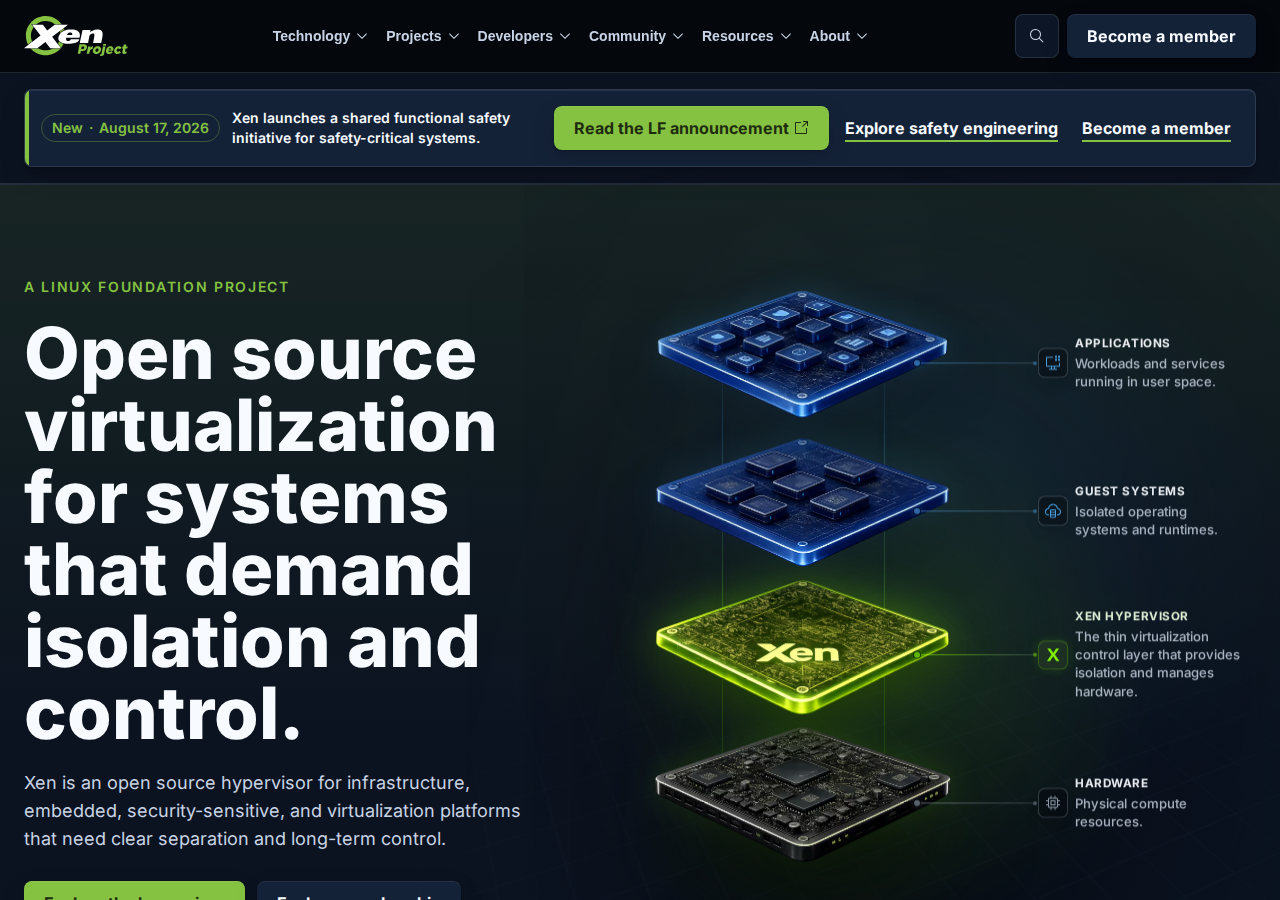This screenshot has width=1280, height=900.
Task: Click the Guest Systems cloud icon
Action: [1053, 511]
